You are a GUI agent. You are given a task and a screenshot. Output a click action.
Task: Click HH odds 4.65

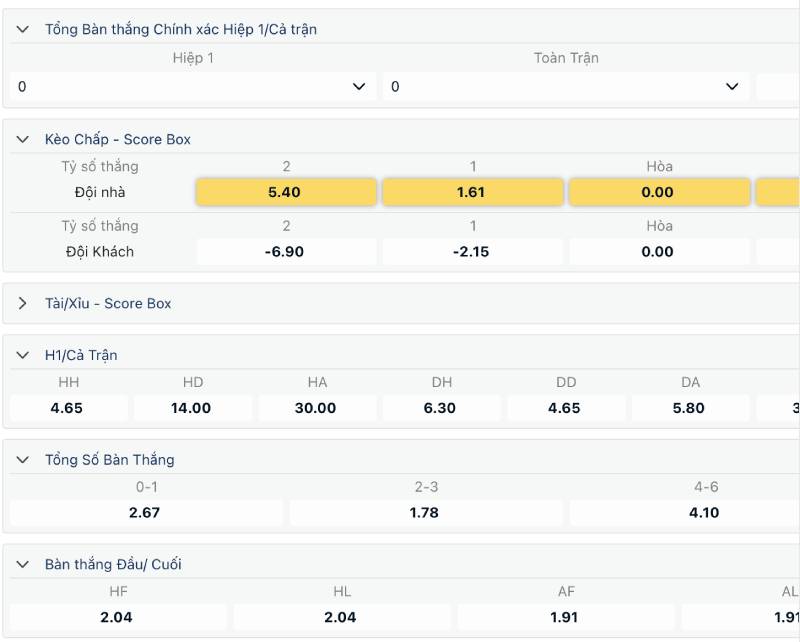(68, 408)
